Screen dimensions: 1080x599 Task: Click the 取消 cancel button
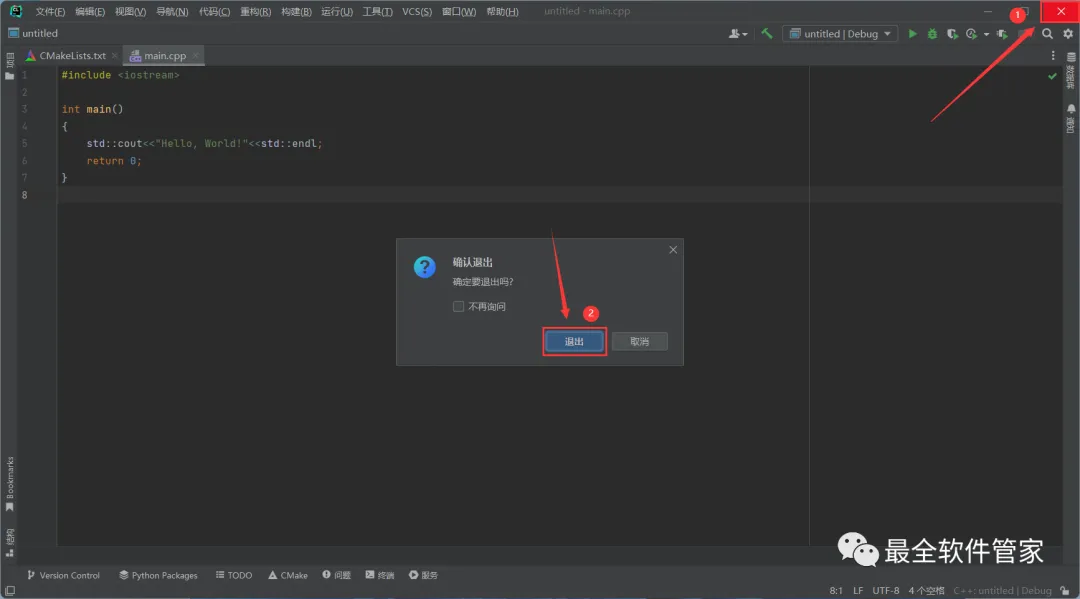(x=639, y=341)
